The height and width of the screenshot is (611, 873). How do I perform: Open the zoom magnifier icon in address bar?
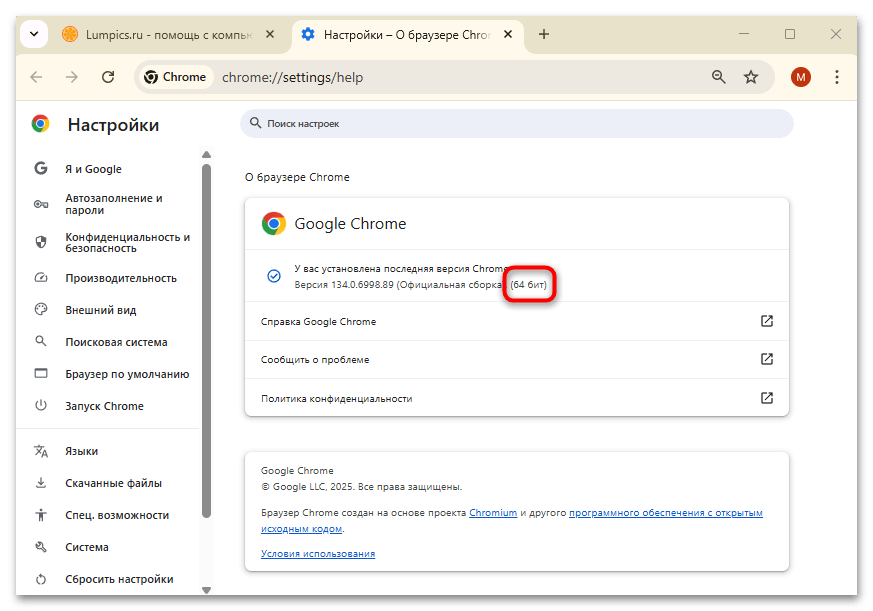(x=718, y=77)
